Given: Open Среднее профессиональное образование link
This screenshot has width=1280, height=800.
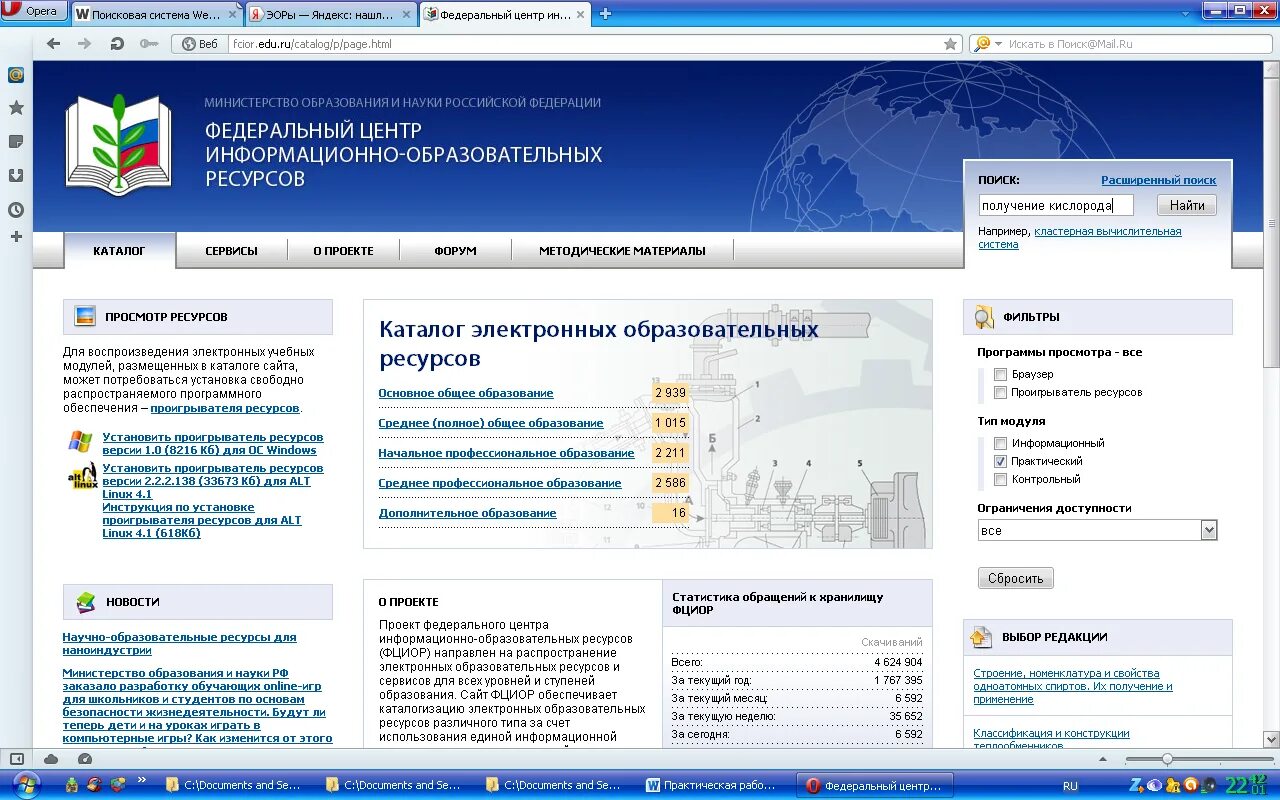Looking at the screenshot, I should click(x=500, y=483).
